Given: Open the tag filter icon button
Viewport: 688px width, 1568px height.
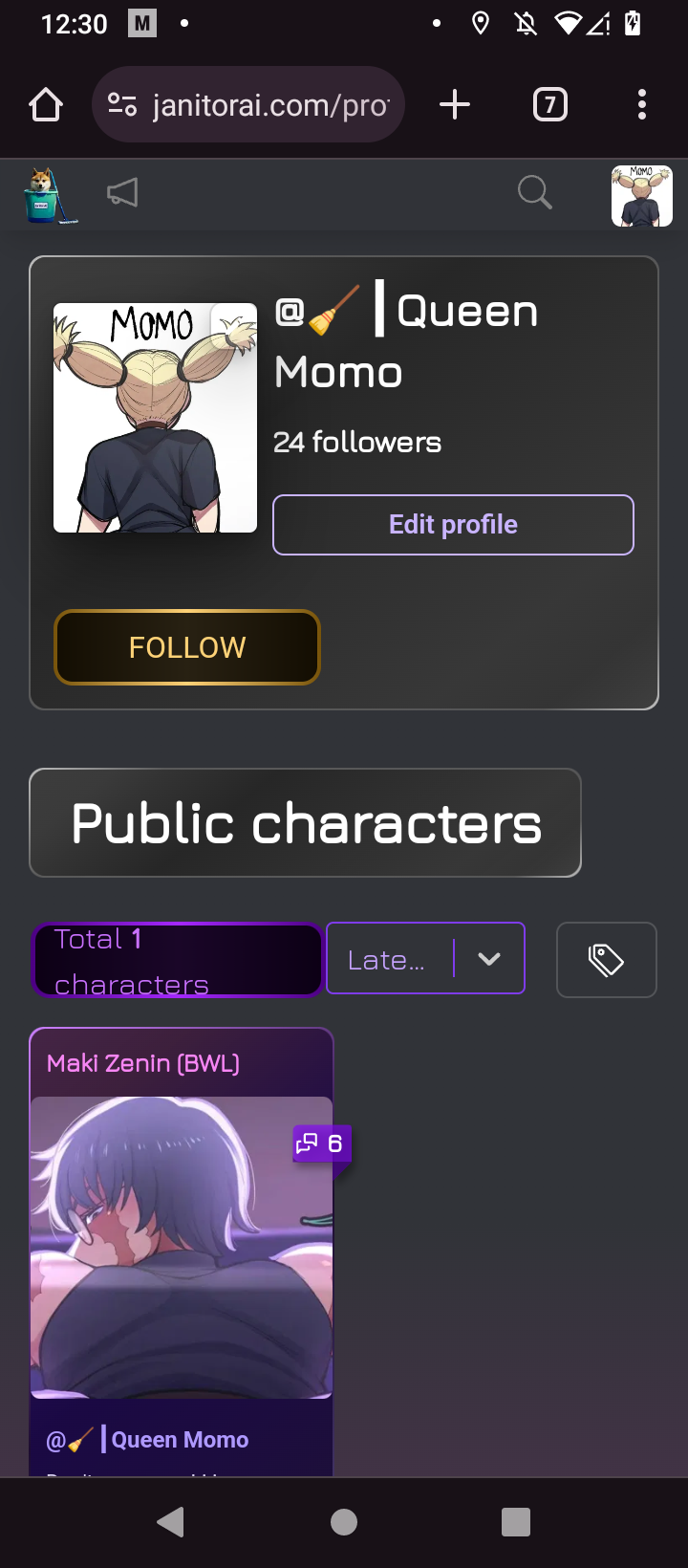Looking at the screenshot, I should [x=606, y=960].
